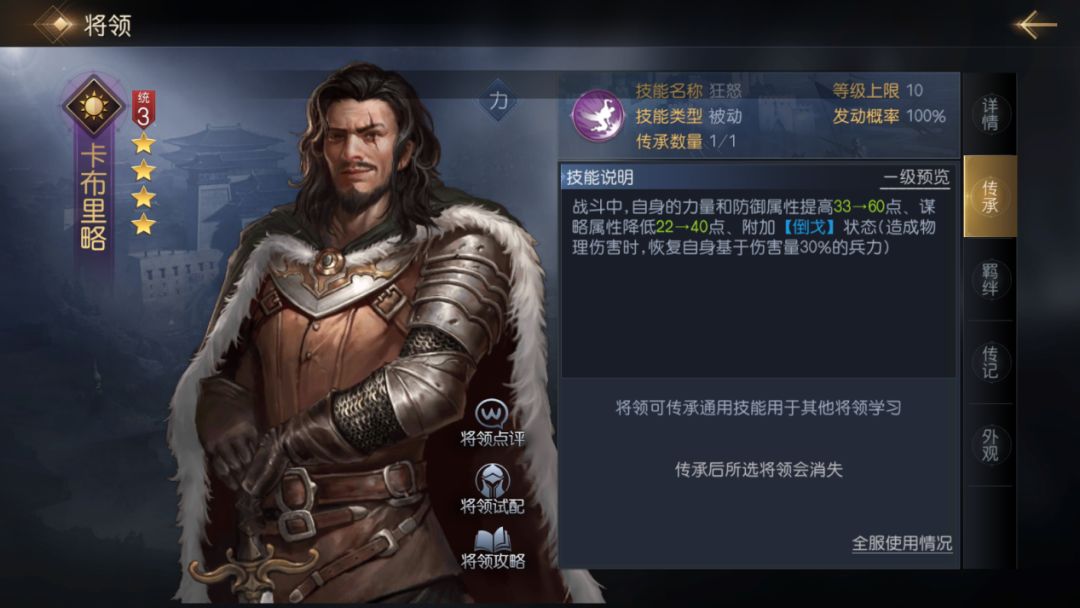
Task: Switch to the 传记 tab
Action: click(x=990, y=362)
